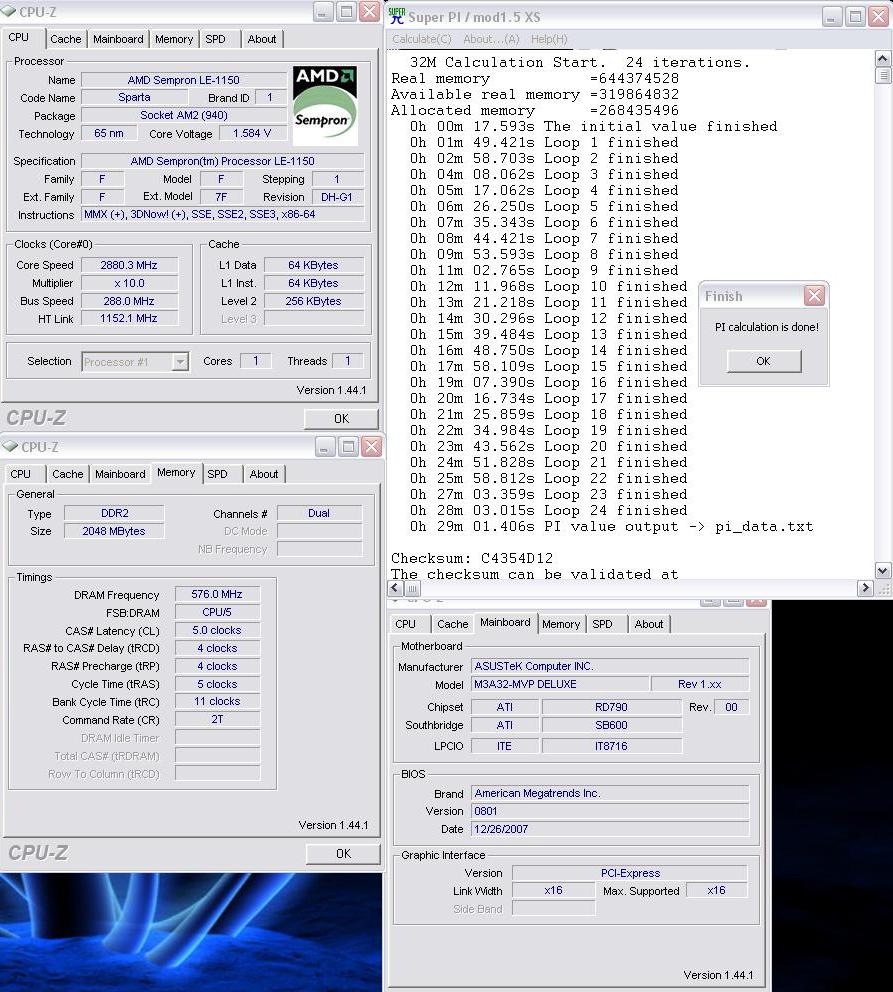
Task: Click the Instructions MMX, 3DNow! field
Action: (223, 214)
